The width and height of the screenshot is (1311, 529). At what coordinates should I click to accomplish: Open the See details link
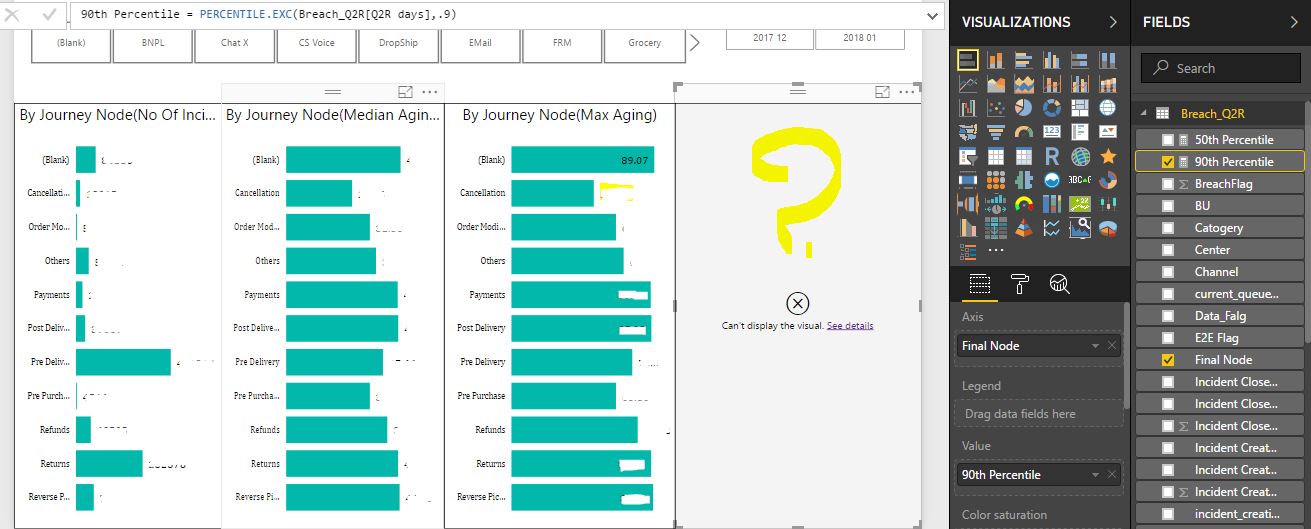click(x=850, y=326)
